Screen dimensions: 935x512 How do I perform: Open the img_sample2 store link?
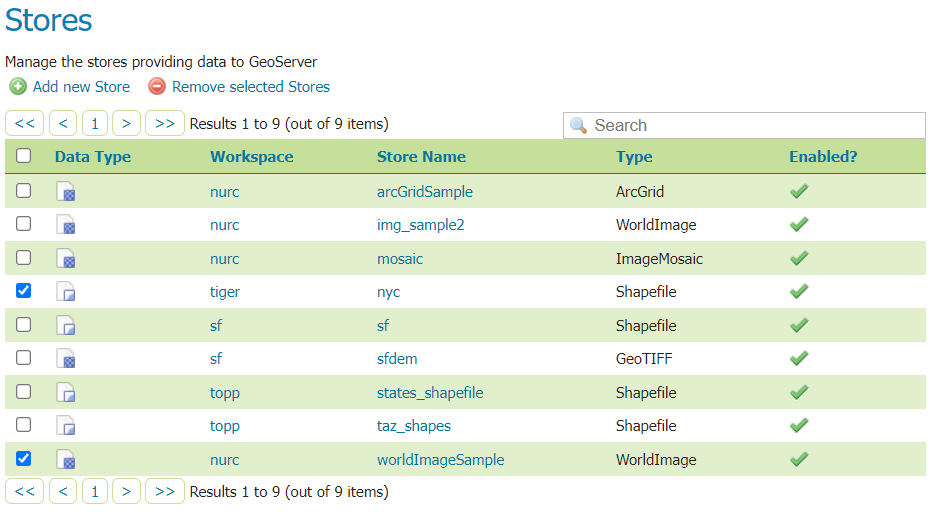click(420, 225)
